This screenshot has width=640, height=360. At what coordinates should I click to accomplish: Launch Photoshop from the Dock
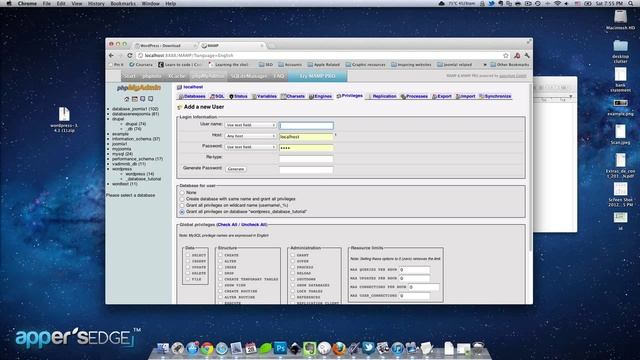[280, 348]
